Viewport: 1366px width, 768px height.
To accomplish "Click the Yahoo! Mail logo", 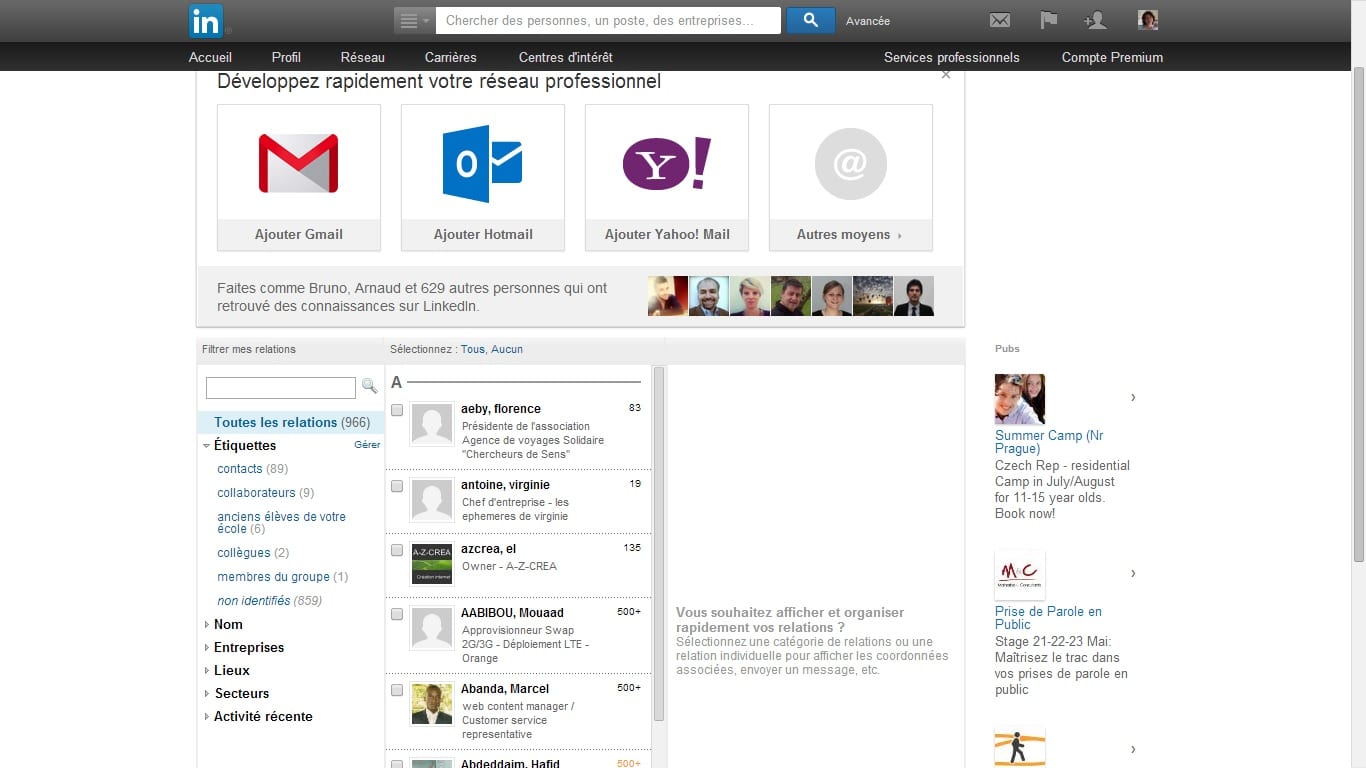I will pos(667,163).
